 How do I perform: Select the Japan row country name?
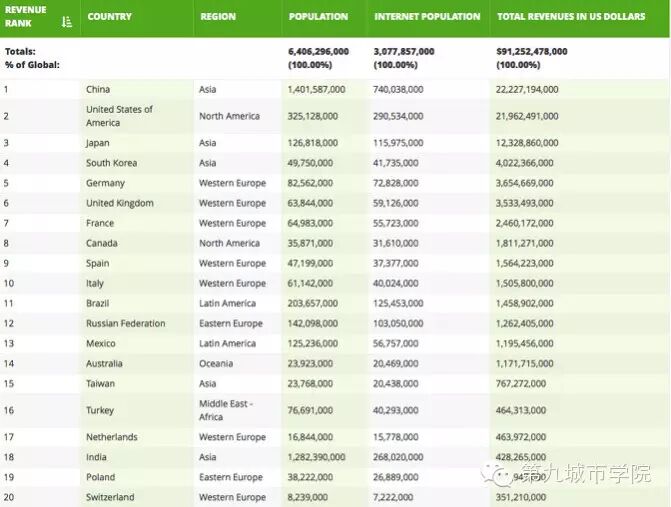[x=99, y=143]
